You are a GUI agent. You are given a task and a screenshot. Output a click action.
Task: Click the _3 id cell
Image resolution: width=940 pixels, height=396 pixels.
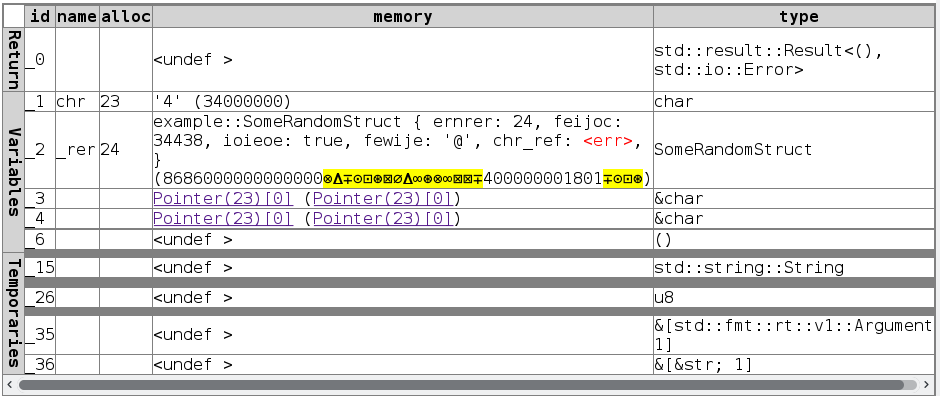(40, 198)
